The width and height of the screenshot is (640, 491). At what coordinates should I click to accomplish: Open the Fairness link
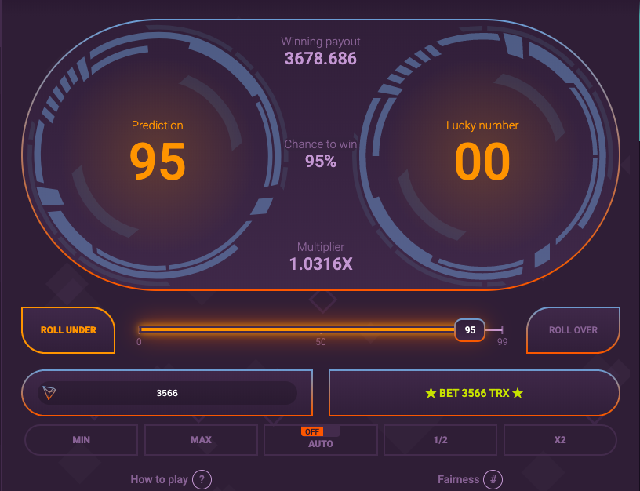pos(458,479)
